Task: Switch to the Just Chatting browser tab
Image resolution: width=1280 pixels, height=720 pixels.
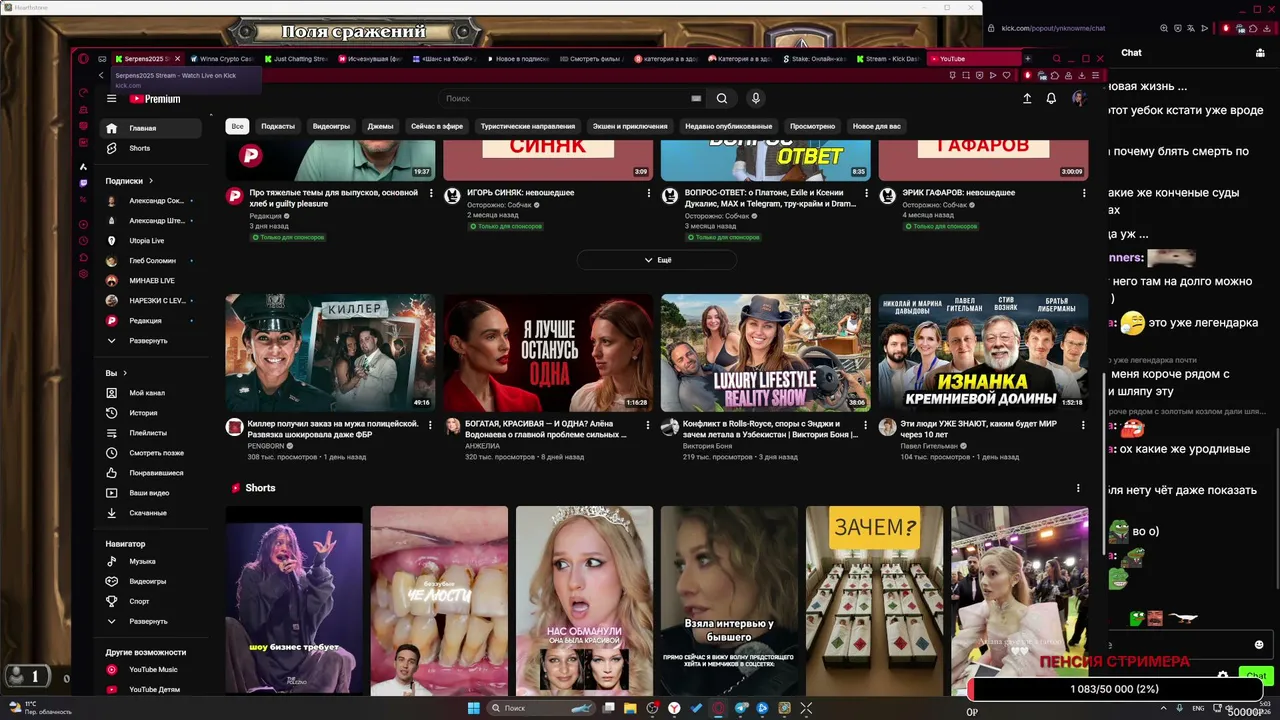Action: (296, 59)
